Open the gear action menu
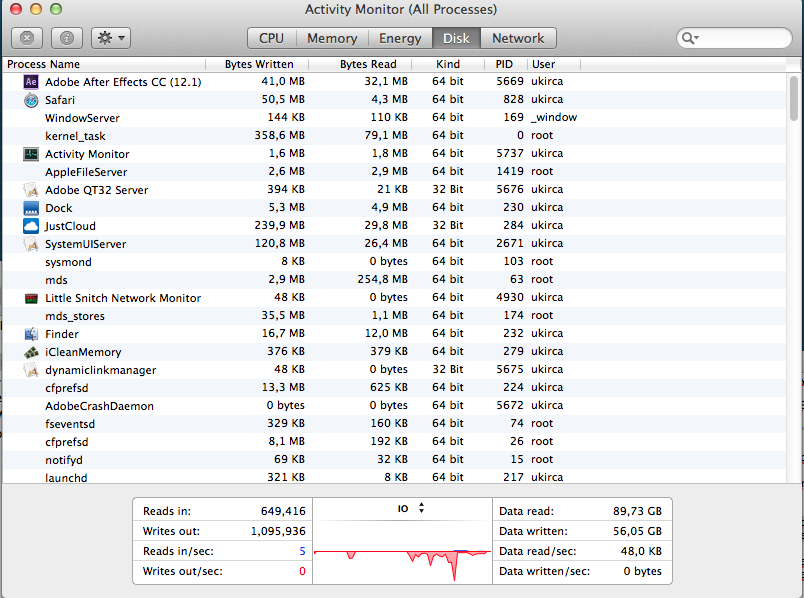Viewport: 804px width, 598px height. coord(111,38)
